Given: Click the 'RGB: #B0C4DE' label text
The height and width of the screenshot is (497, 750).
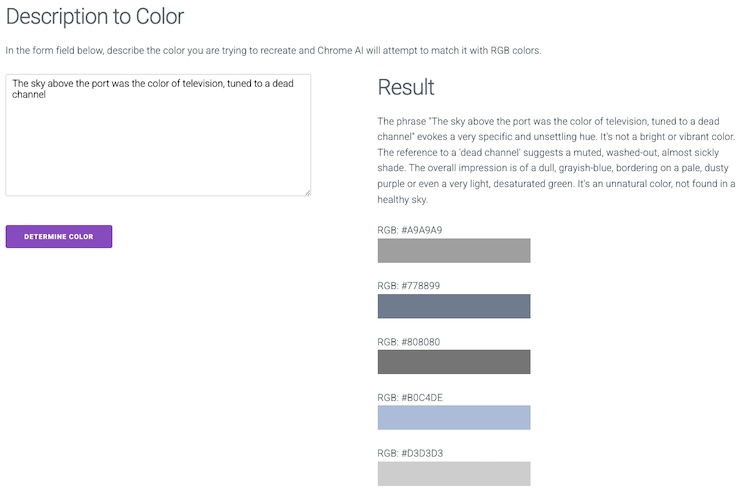Looking at the screenshot, I should (x=410, y=397).
